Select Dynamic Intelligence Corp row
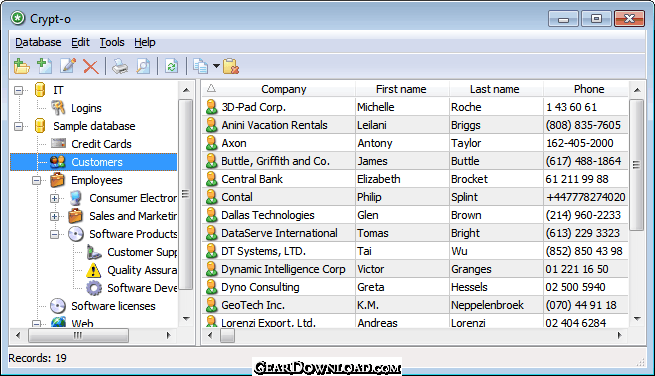Image resolution: width=655 pixels, height=376 pixels. pos(415,269)
